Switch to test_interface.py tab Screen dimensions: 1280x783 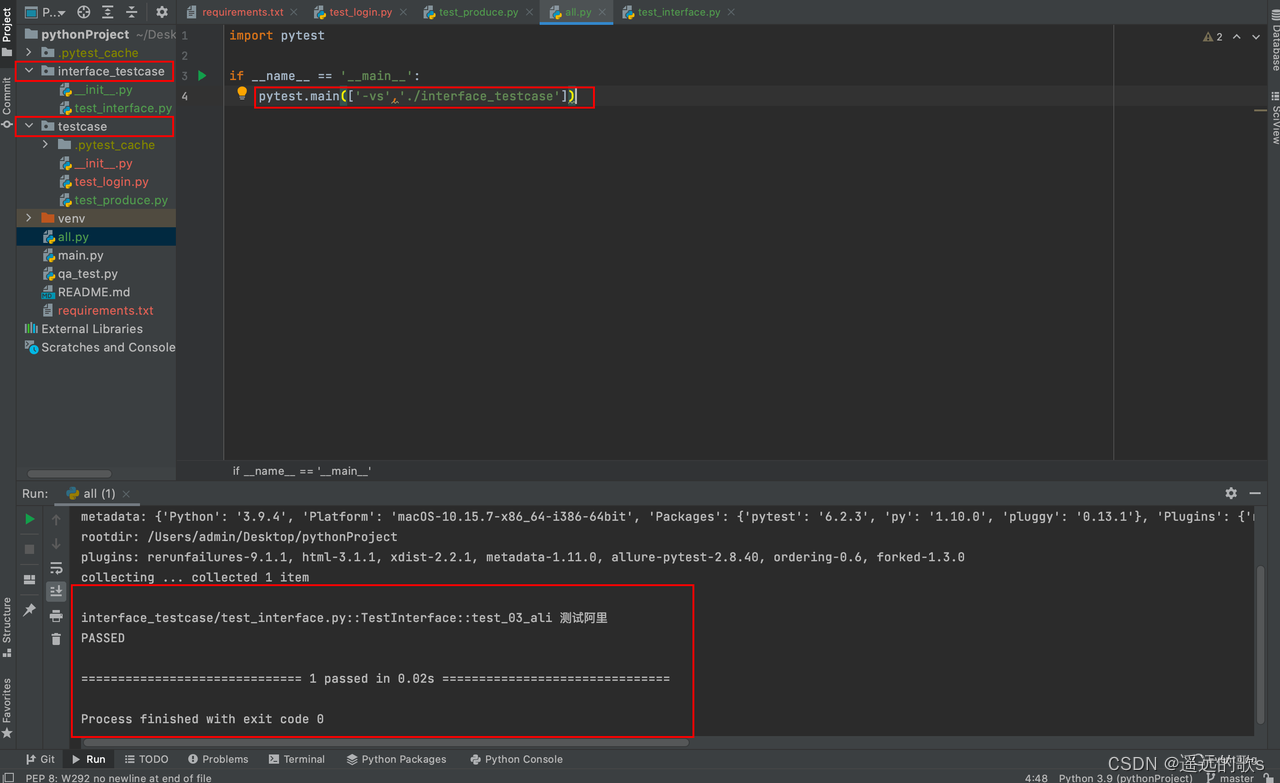(x=678, y=12)
